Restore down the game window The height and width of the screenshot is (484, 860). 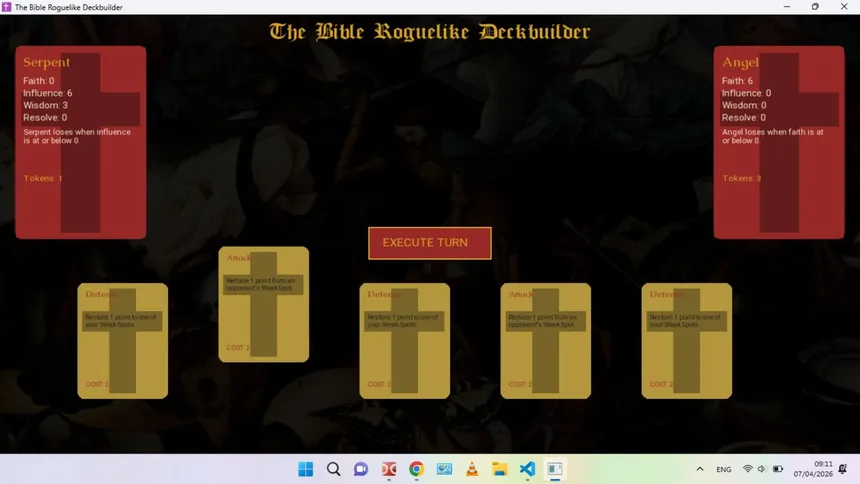pos(815,7)
